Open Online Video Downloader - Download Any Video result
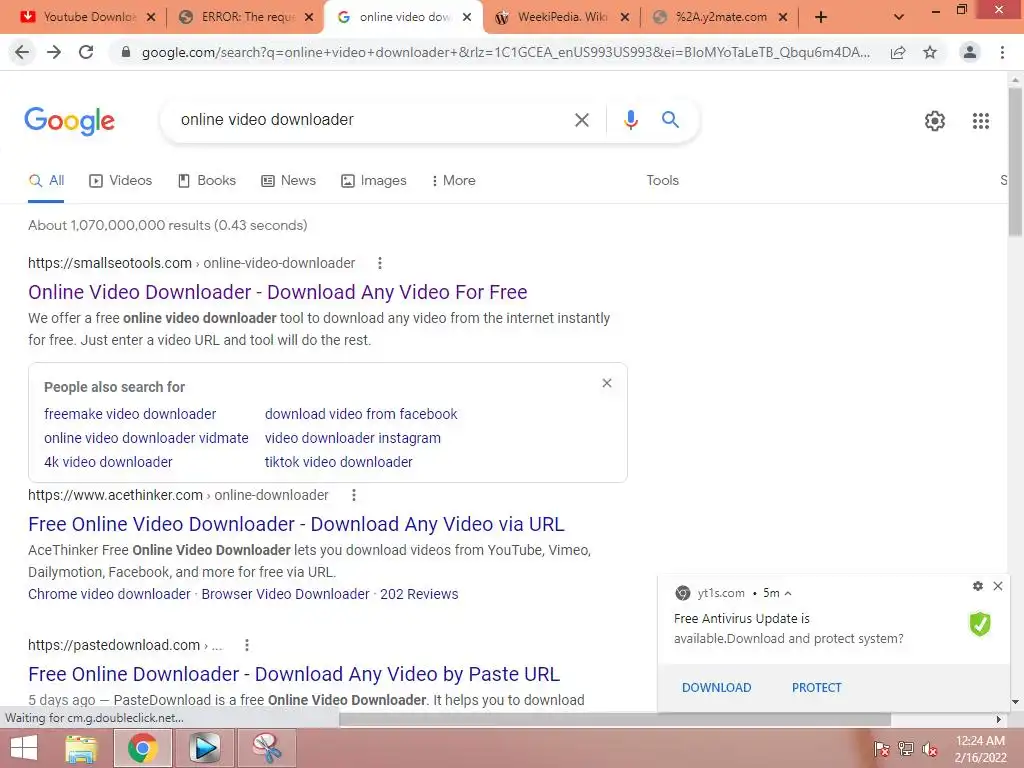This screenshot has width=1024, height=768. (x=278, y=293)
